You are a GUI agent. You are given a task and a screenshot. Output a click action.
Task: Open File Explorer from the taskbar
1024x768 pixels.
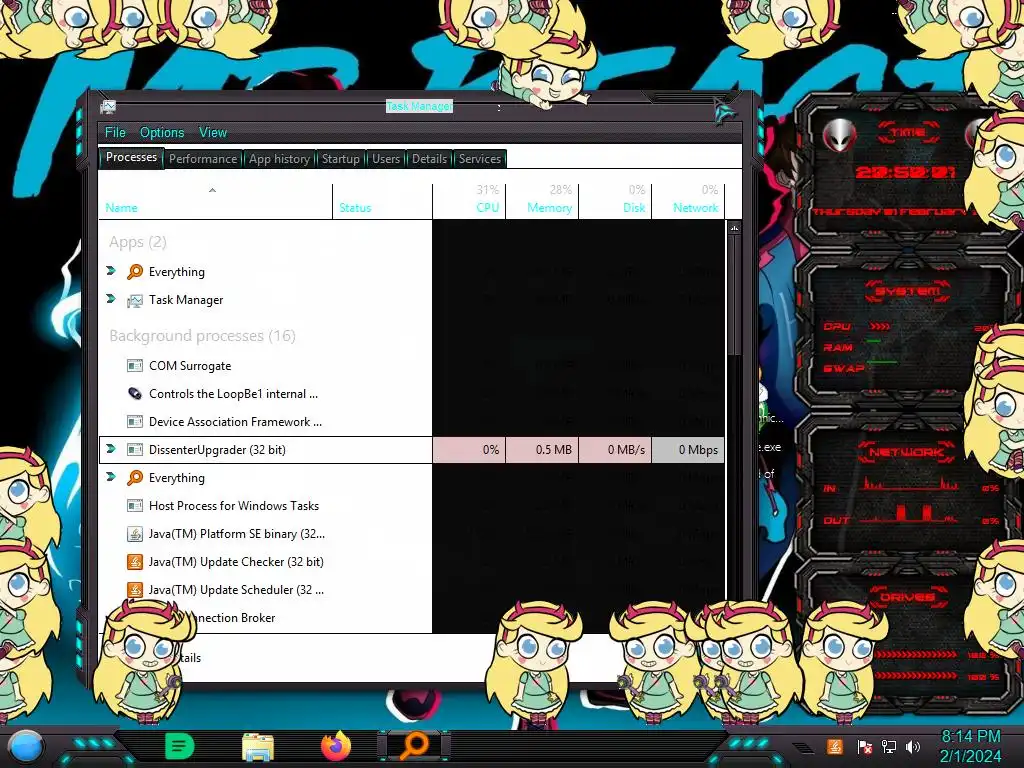(258, 746)
